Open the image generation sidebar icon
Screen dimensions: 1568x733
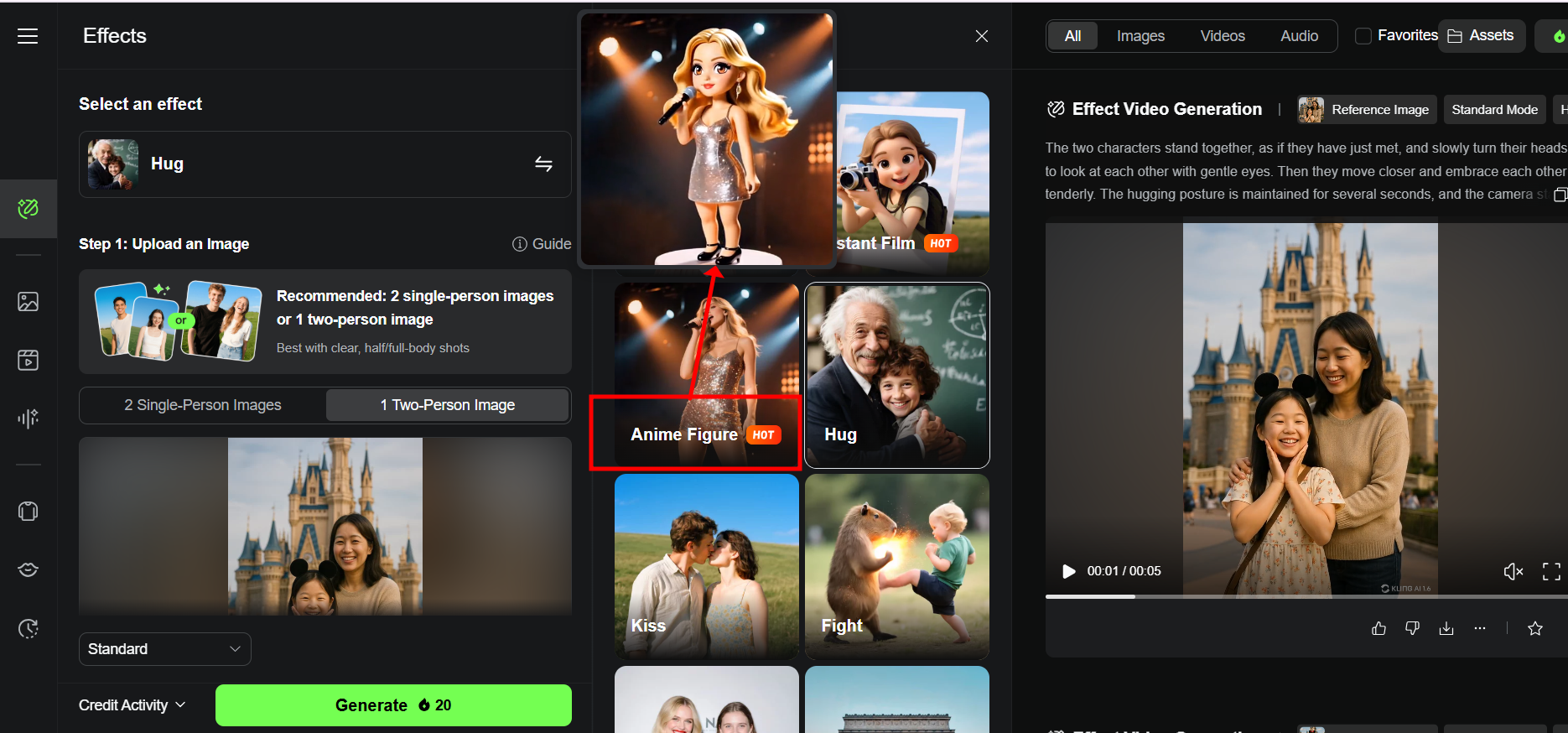(29, 301)
